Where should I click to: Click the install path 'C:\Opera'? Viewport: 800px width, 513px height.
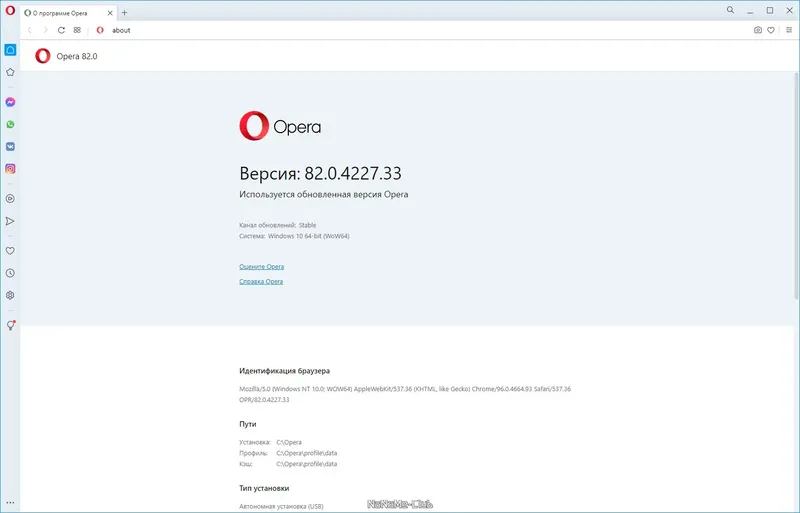[x=289, y=443]
